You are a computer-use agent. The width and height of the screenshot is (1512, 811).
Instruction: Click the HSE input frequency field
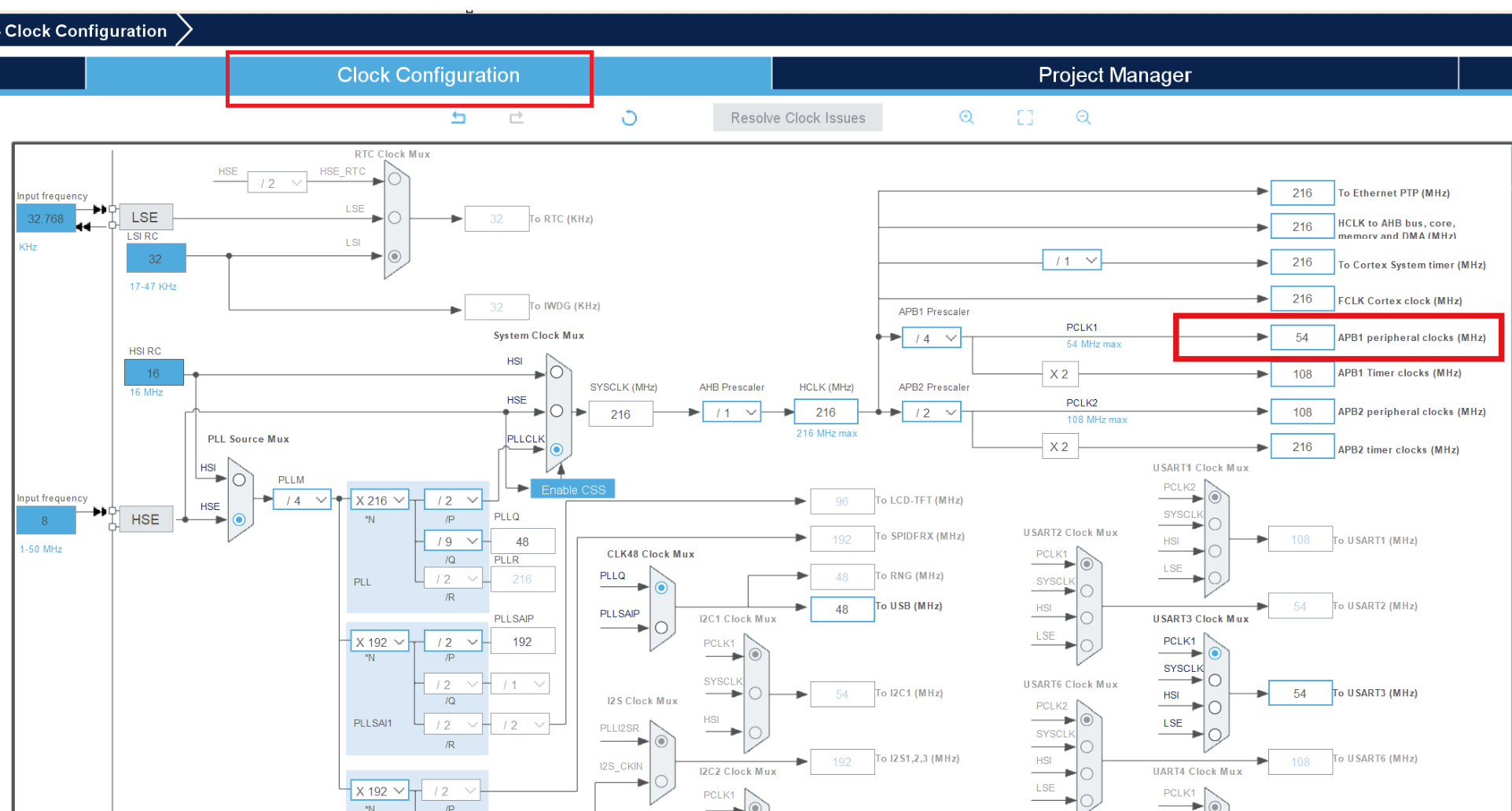[46, 520]
